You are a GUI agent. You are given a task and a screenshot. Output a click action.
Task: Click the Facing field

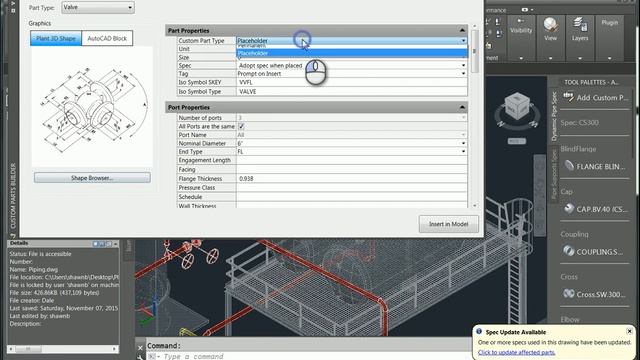coord(352,169)
